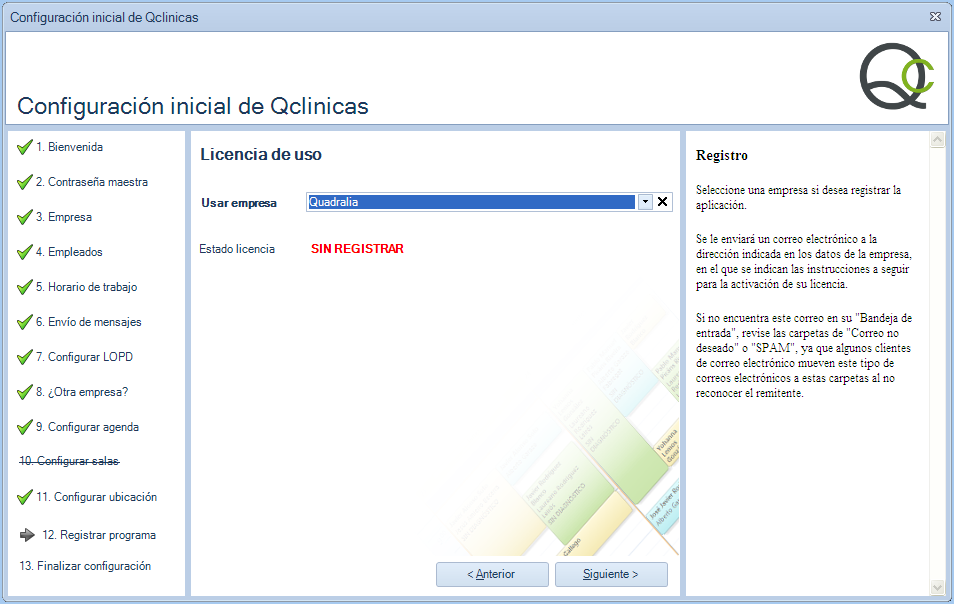Click the scroll down arrow in Registro panel

click(937, 587)
